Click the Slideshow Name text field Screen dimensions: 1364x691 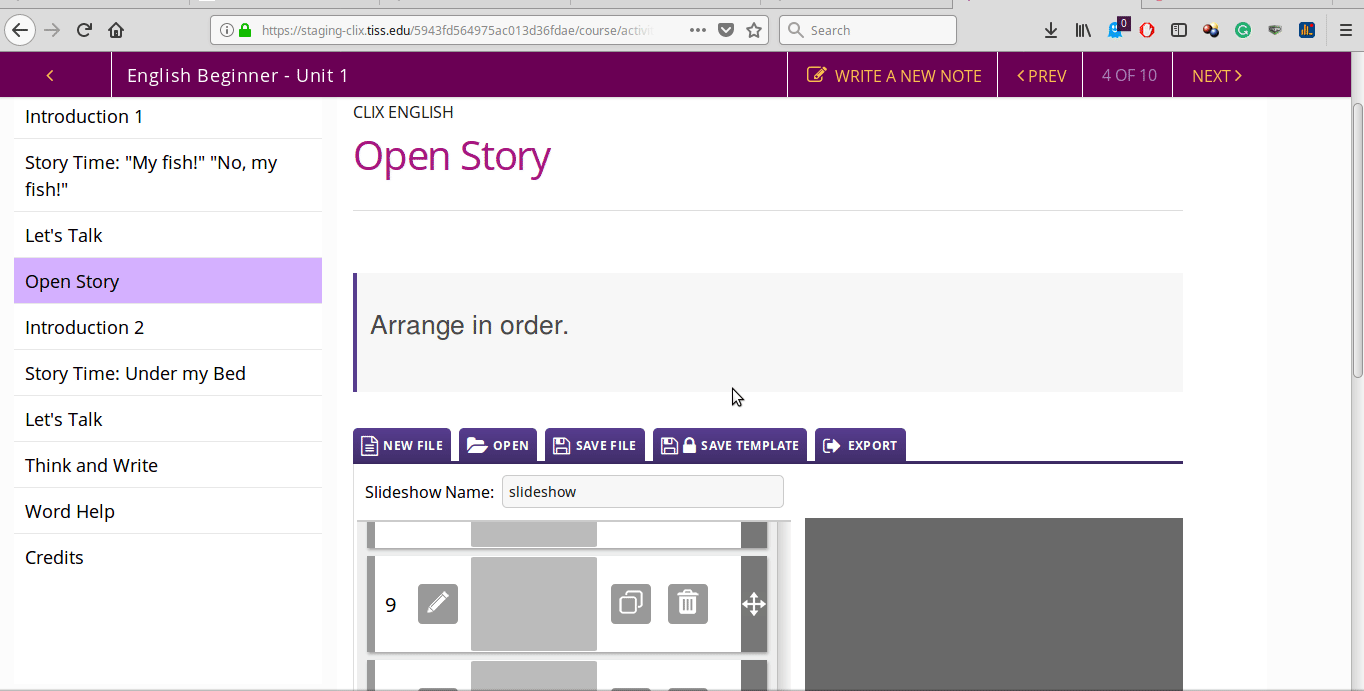pyautogui.click(x=642, y=492)
